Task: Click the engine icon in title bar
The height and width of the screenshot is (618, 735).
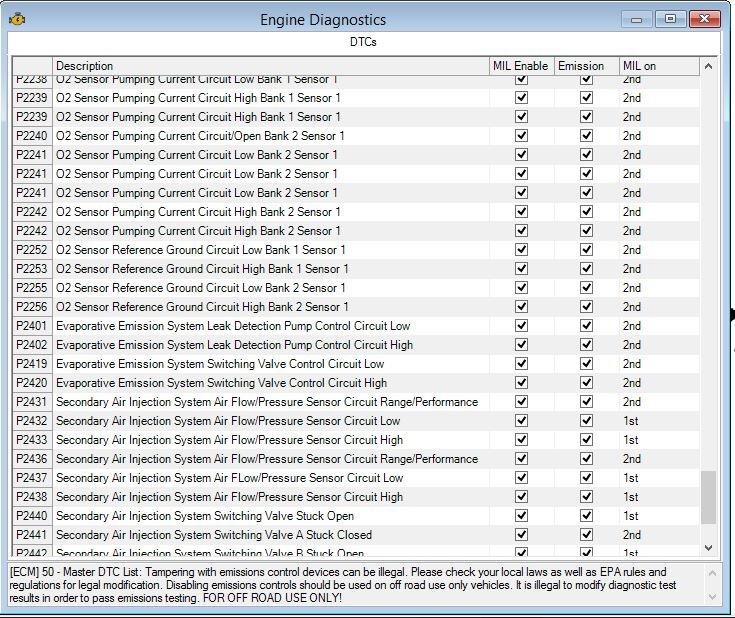Action: click(x=17, y=20)
